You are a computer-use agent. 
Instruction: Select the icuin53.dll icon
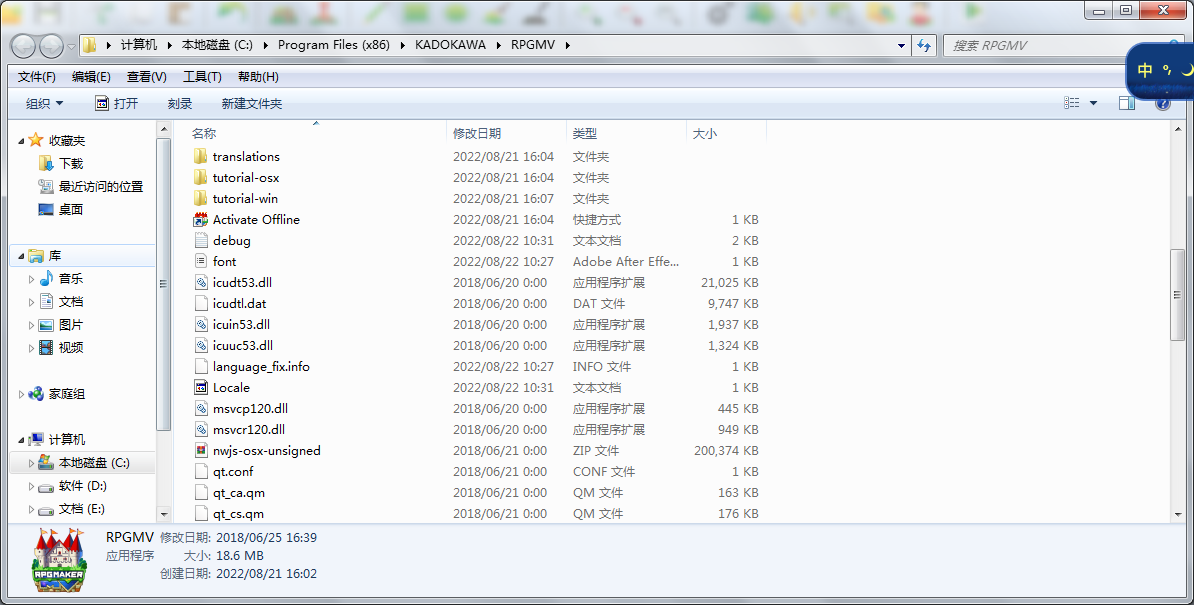click(200, 324)
